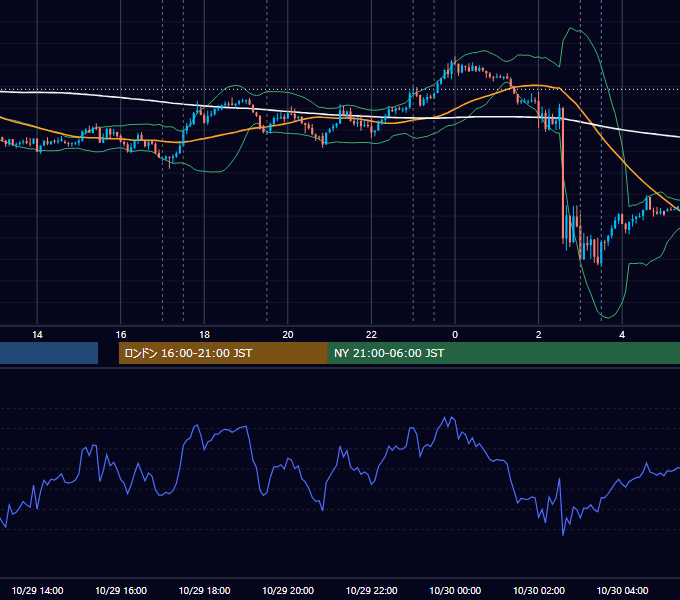
Task: Click the 10/29 22:00 date label
Action: pyautogui.click(x=372, y=590)
